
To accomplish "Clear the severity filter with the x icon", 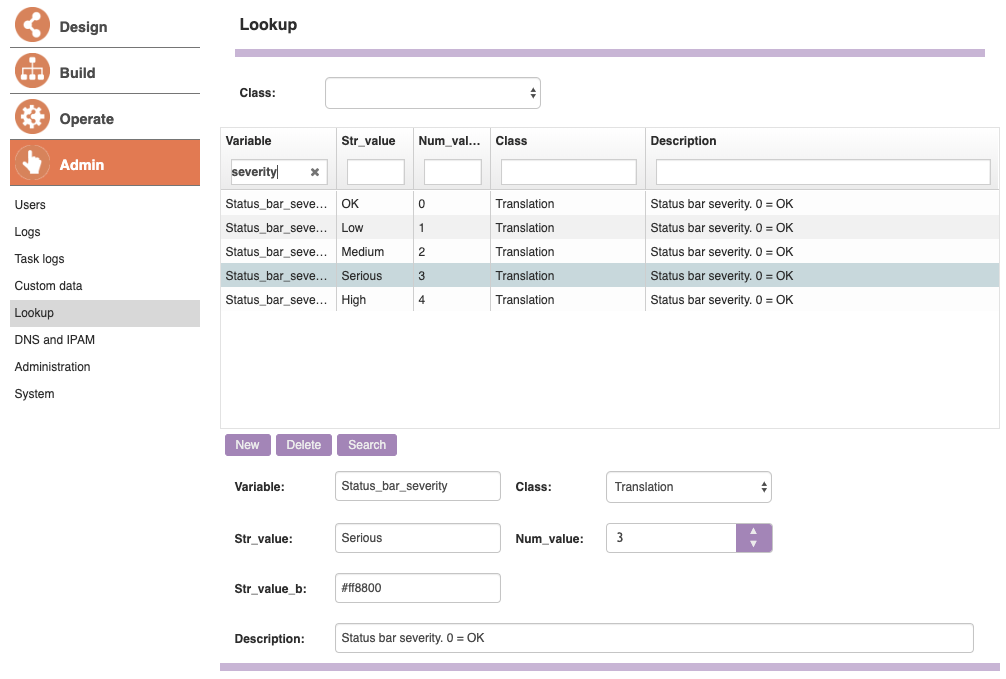I will pyautogui.click(x=315, y=172).
